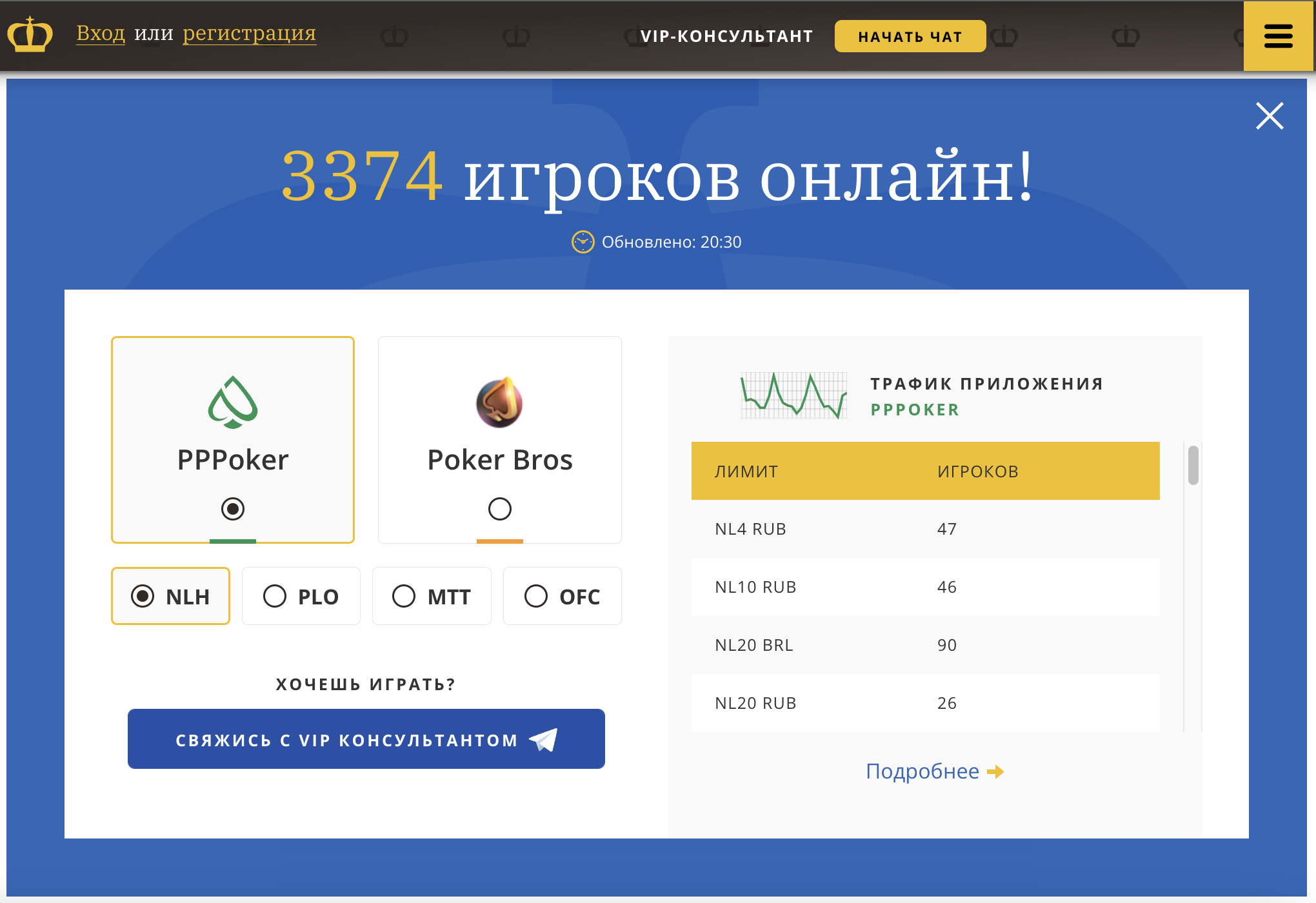Click the NL20 BRL table row
The image size is (1316, 903).
[925, 645]
